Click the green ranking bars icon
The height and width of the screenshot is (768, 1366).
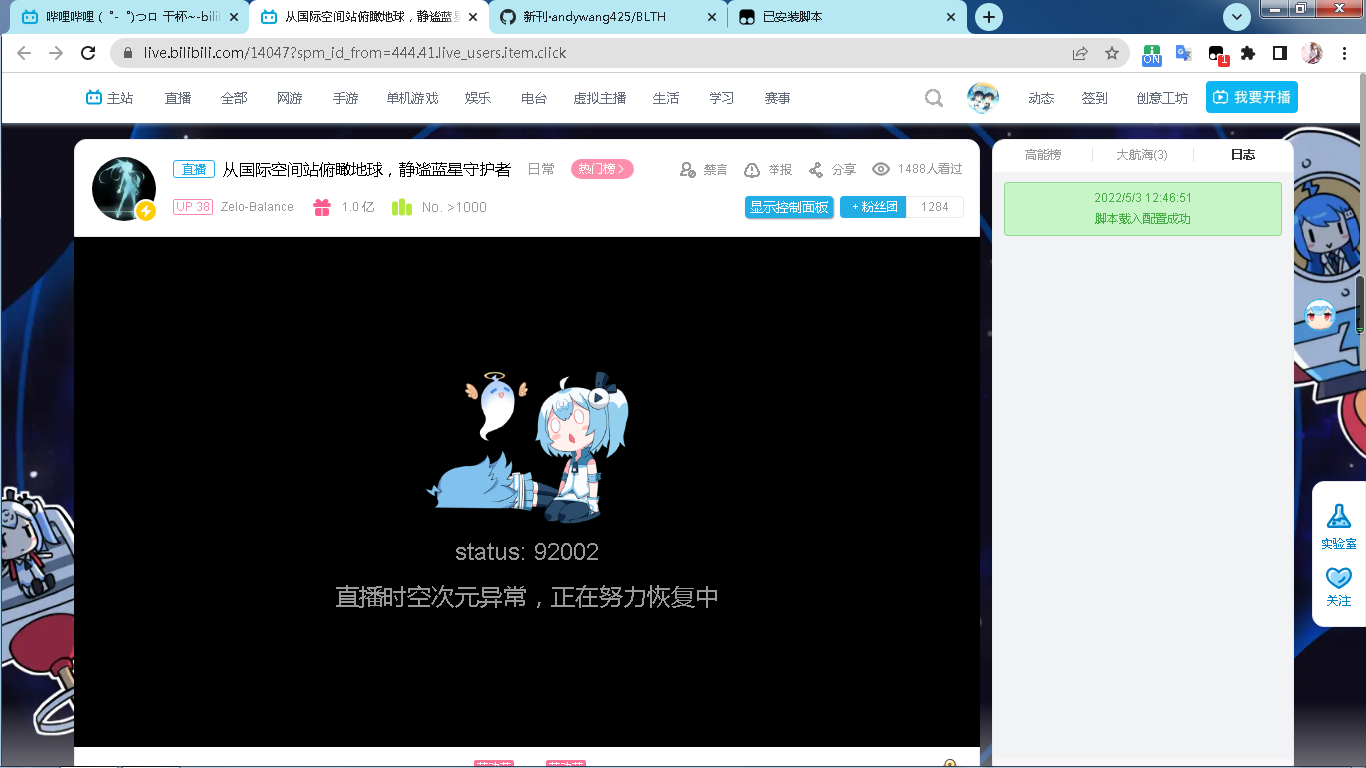point(402,207)
